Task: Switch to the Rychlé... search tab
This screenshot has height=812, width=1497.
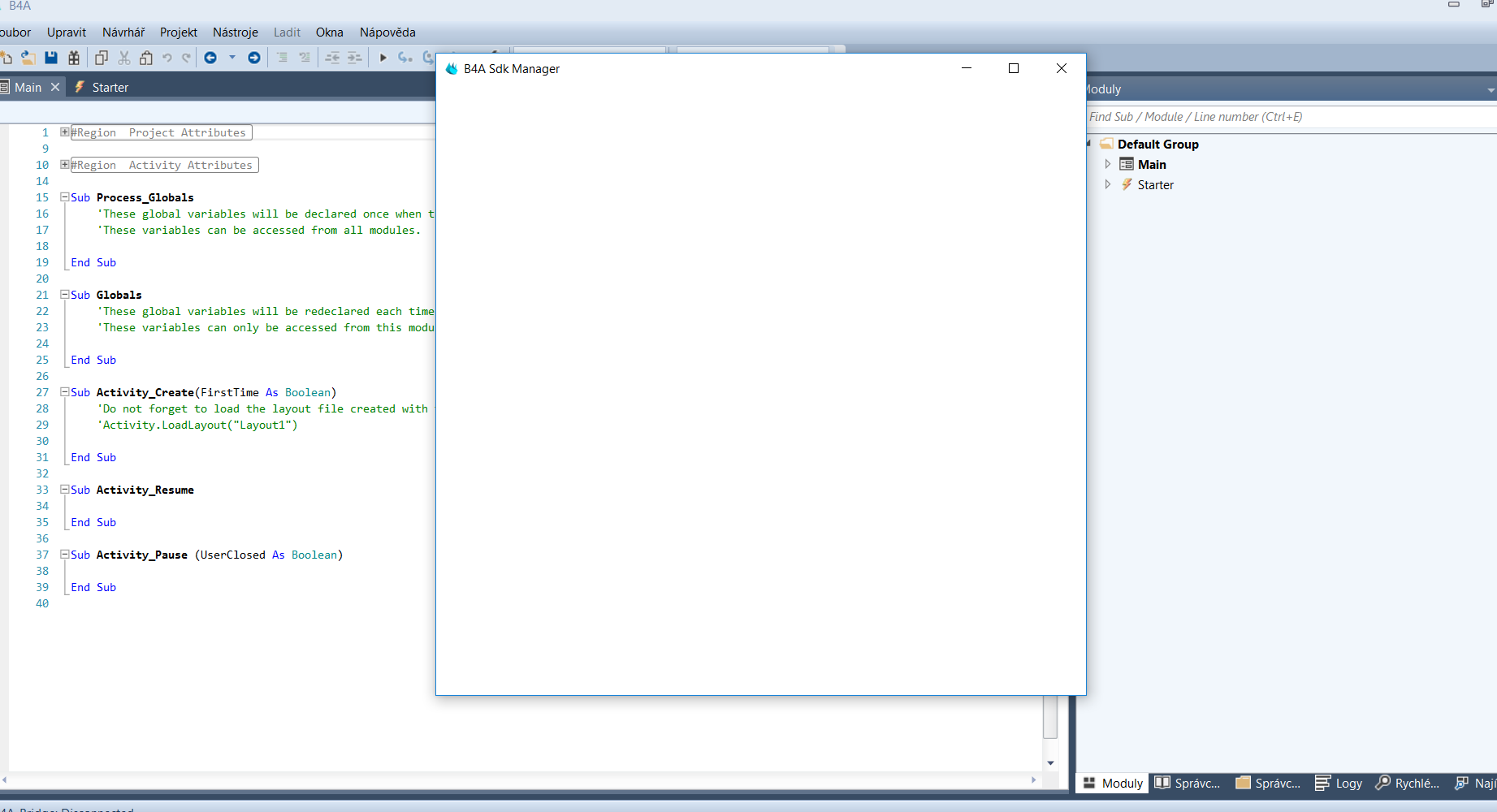Action: point(1407,783)
